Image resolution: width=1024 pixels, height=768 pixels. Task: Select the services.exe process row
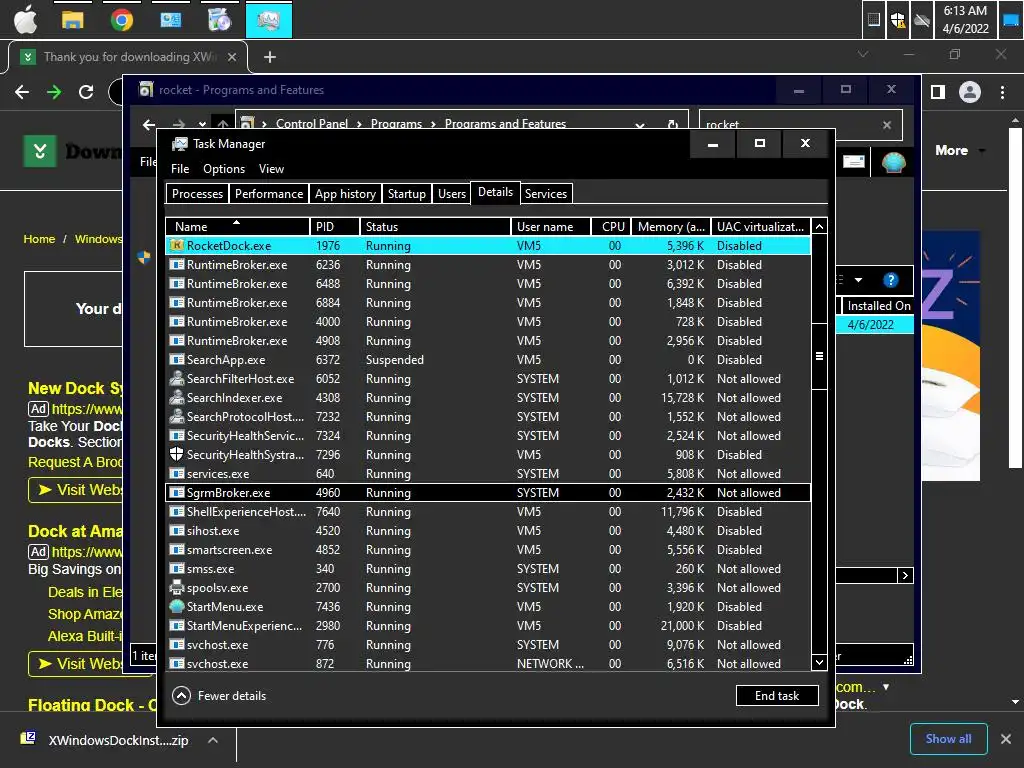tap(488, 474)
